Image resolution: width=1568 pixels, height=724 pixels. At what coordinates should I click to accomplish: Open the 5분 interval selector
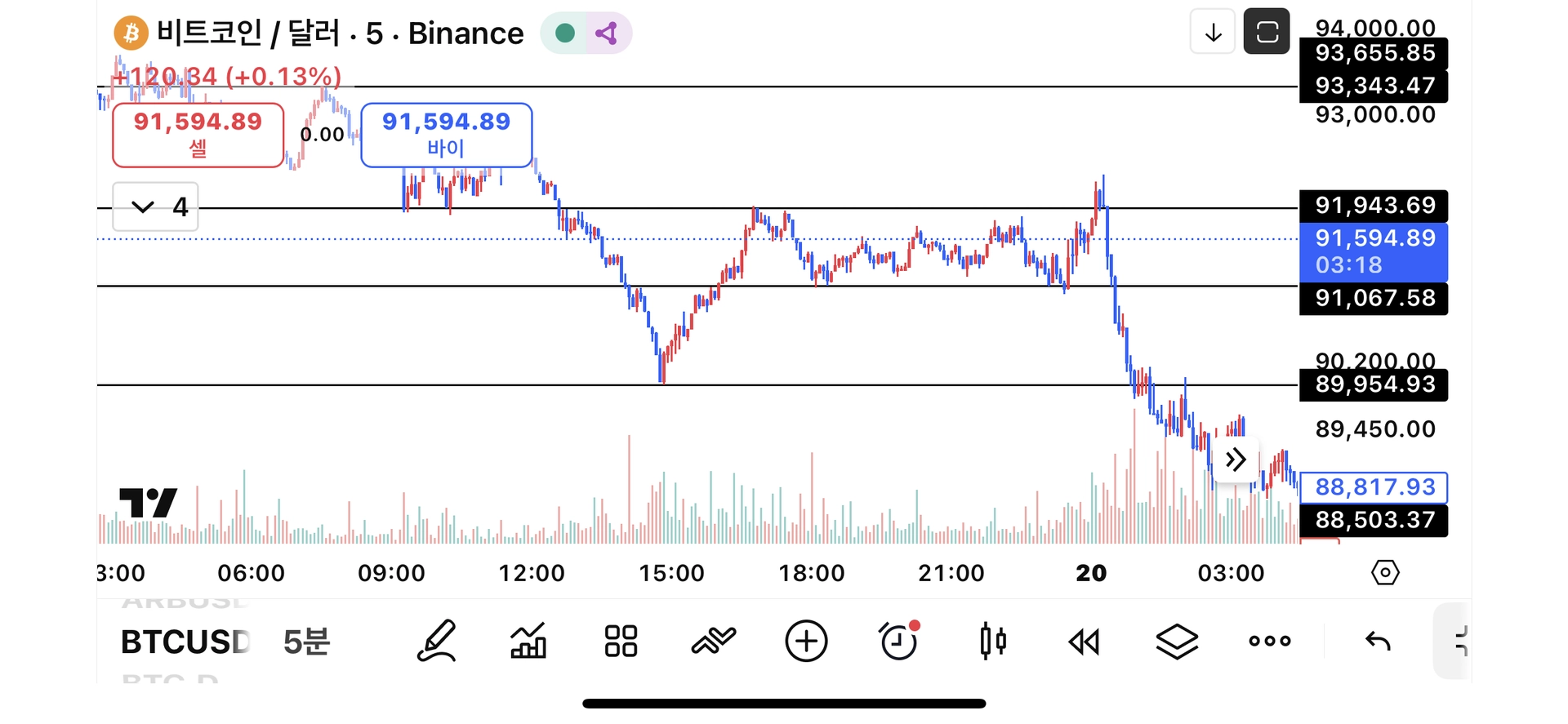306,642
